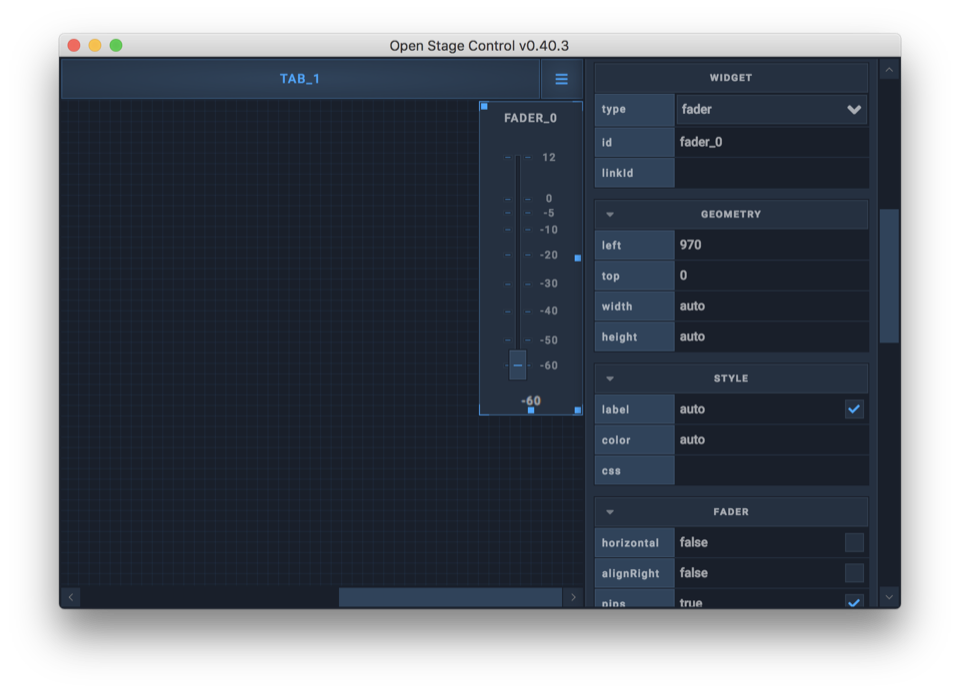Collapse the Geometry section

point(610,214)
